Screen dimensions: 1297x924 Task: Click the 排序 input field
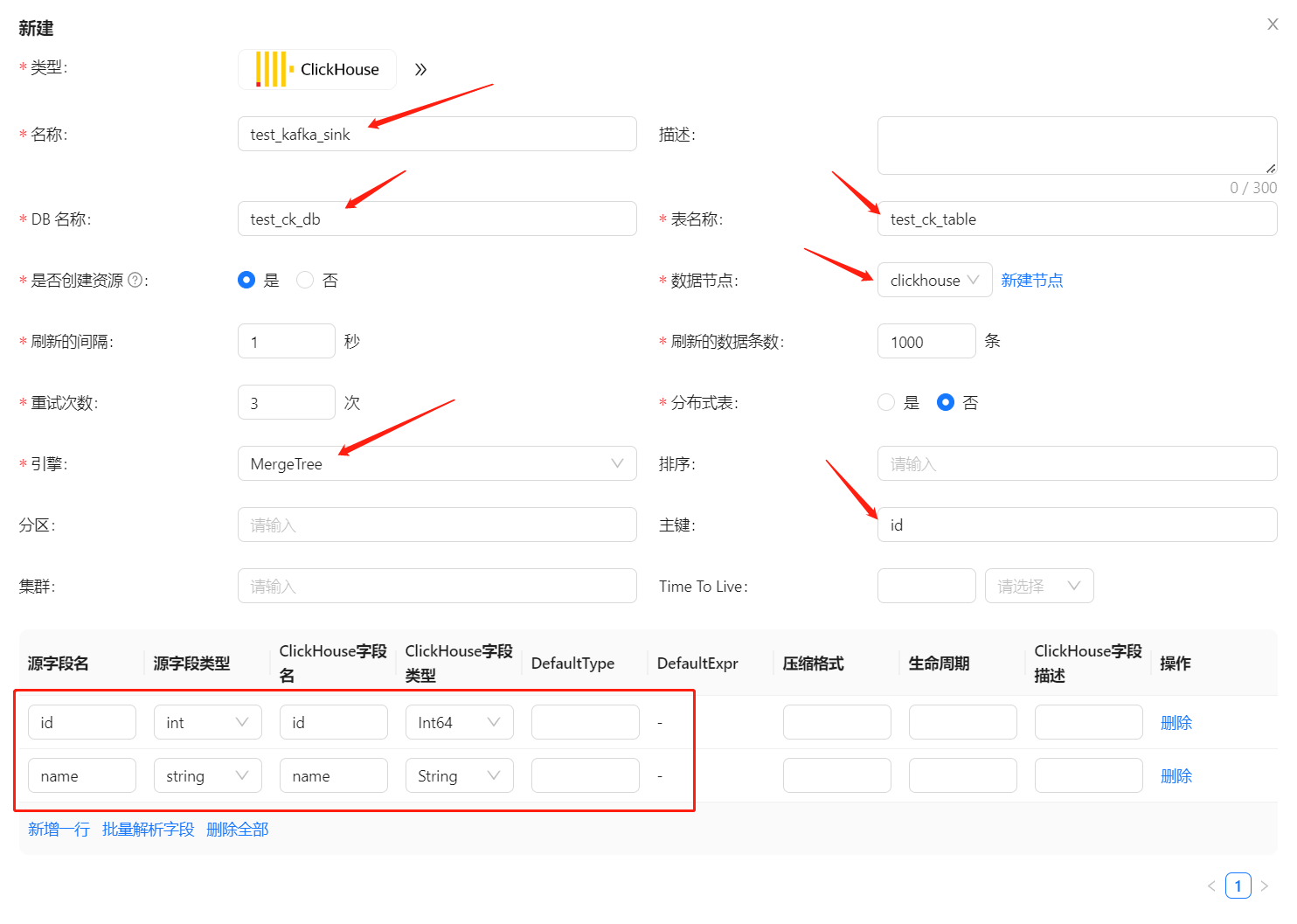click(1076, 463)
